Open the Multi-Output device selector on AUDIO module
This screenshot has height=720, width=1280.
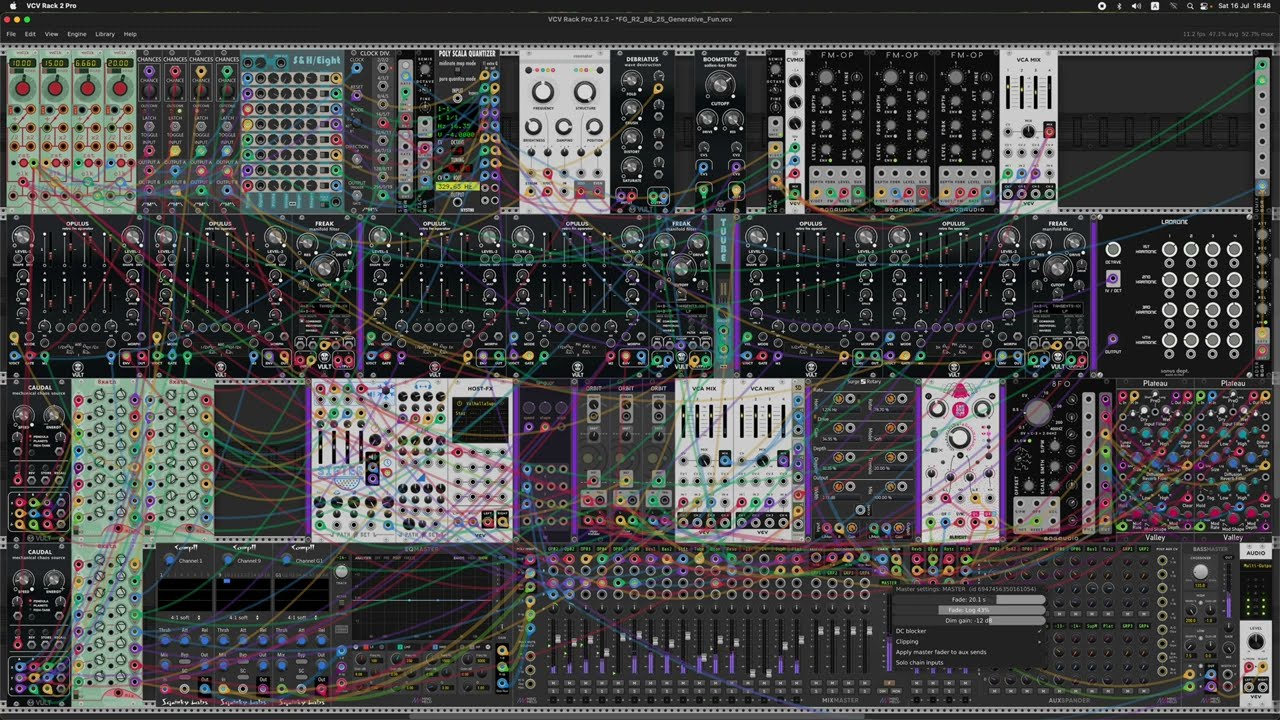(x=1255, y=565)
